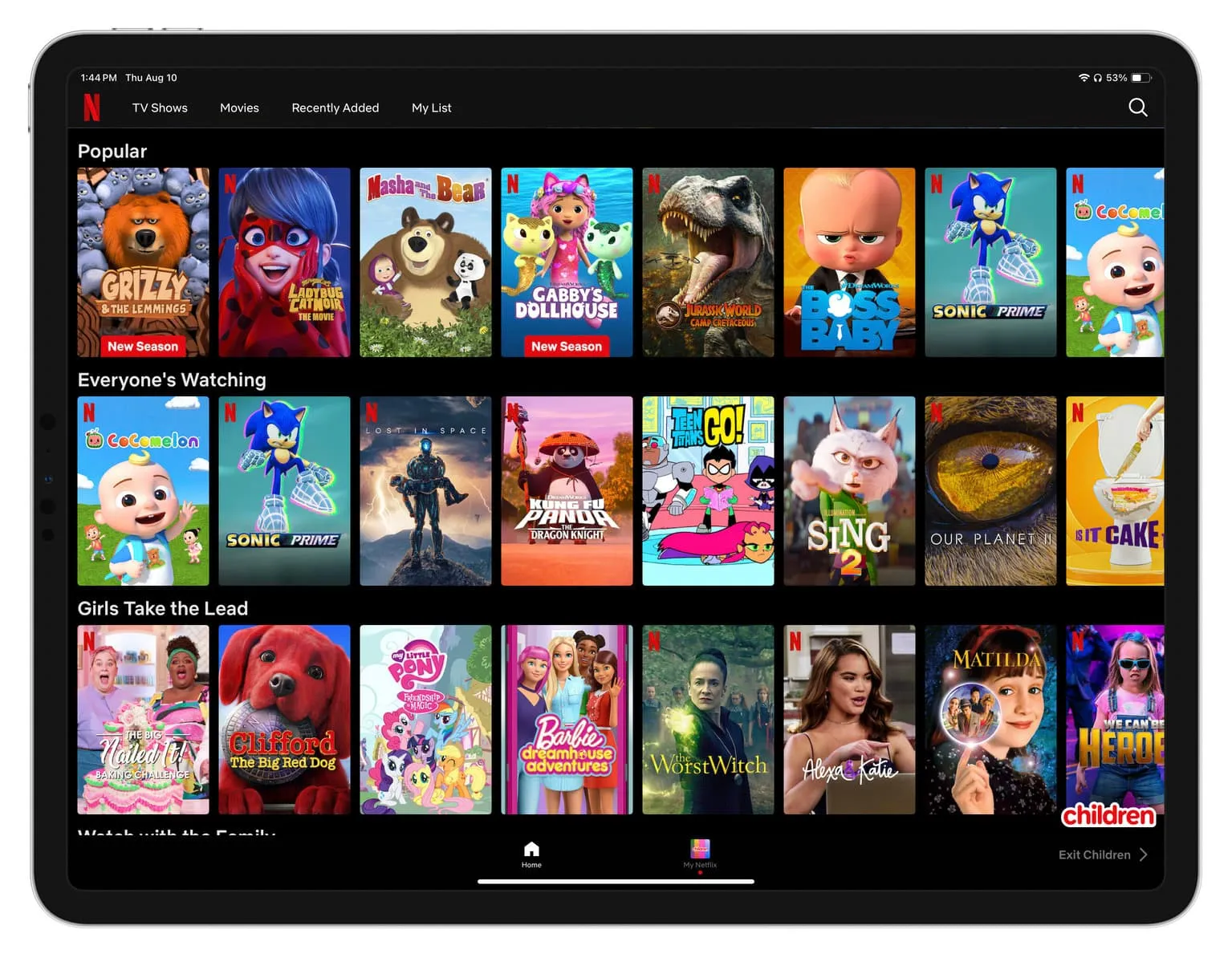Select The Boss Baby poster

[x=849, y=262]
